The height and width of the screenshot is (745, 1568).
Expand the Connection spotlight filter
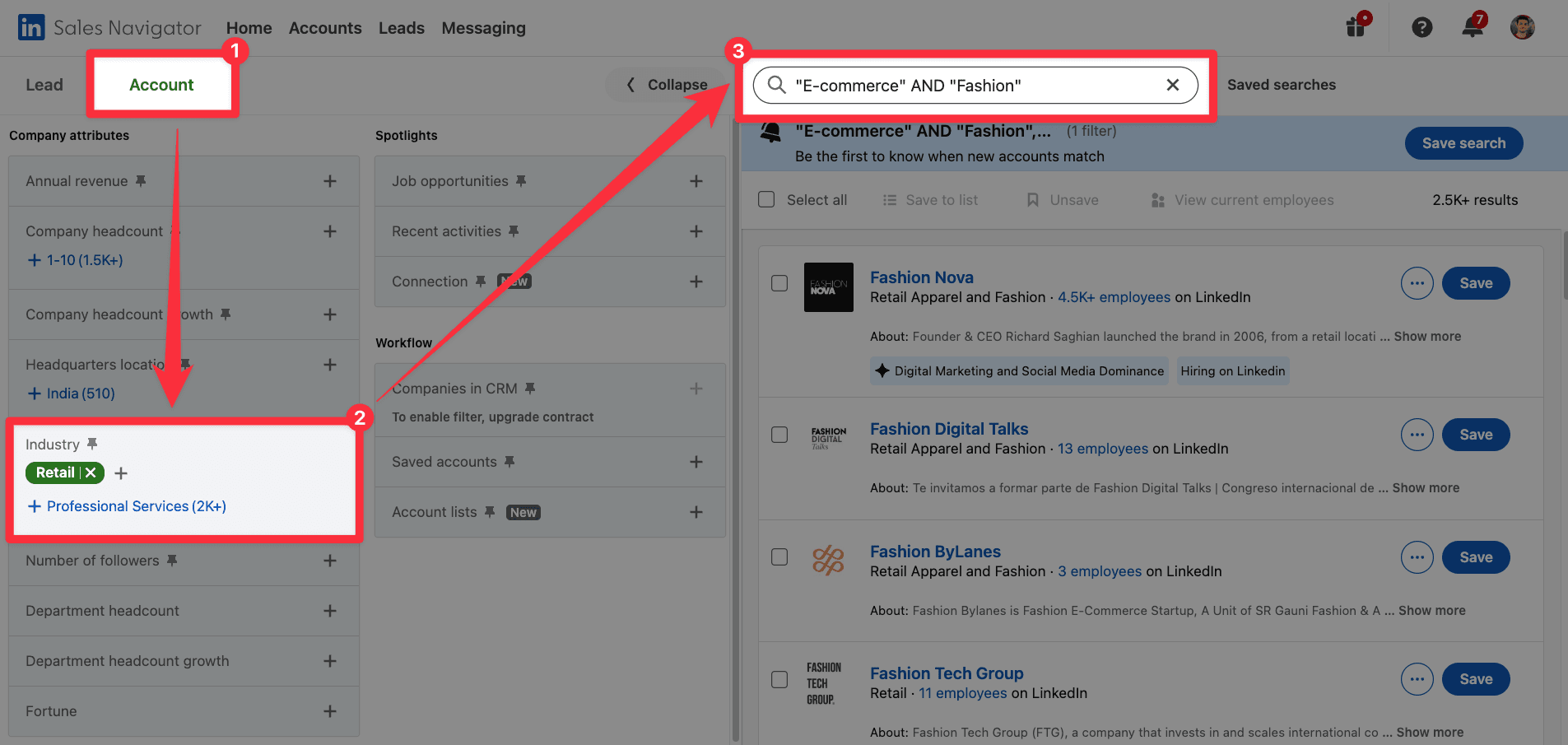coord(696,282)
